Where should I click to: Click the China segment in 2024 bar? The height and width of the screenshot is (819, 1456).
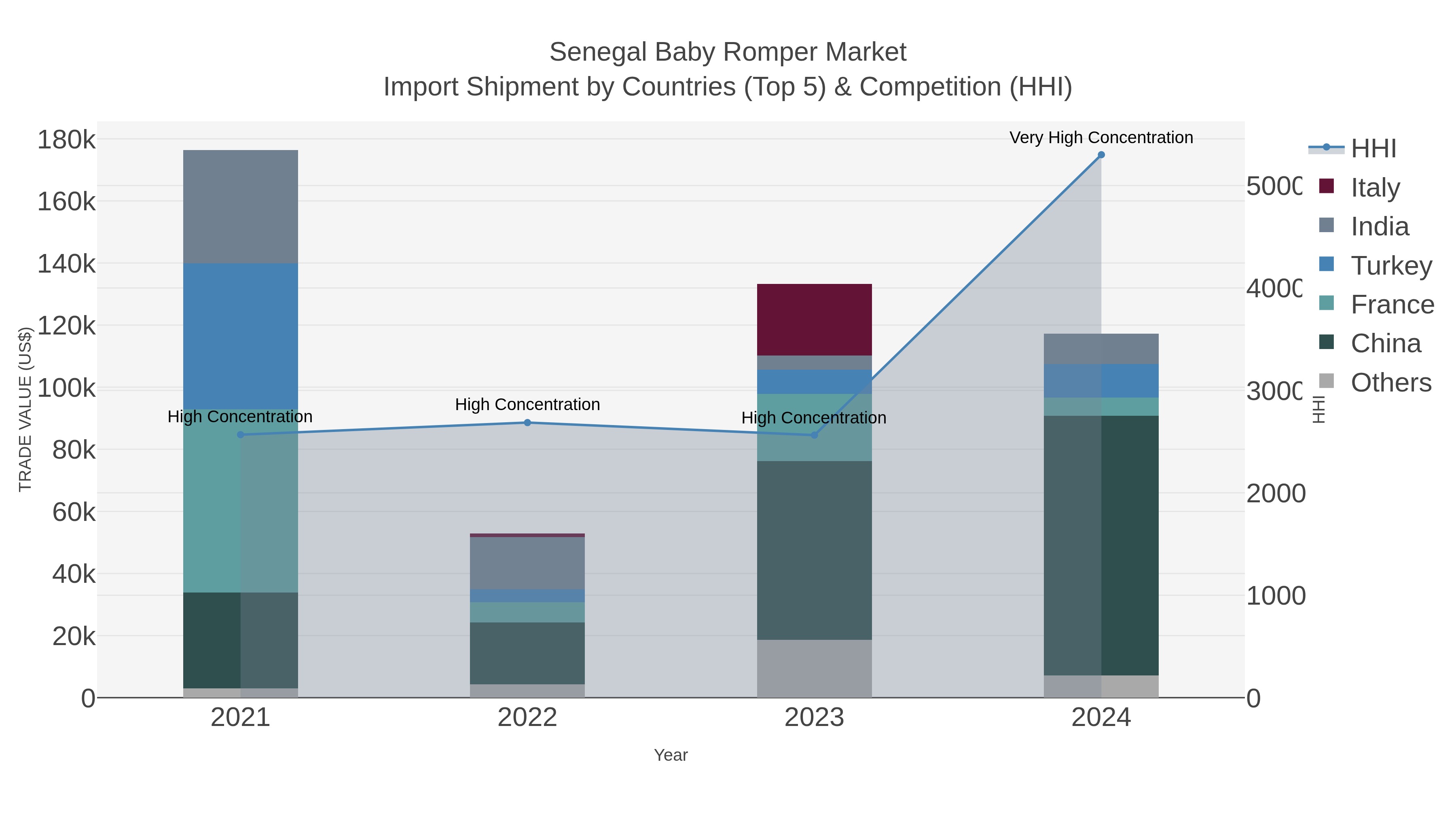pos(1101,546)
